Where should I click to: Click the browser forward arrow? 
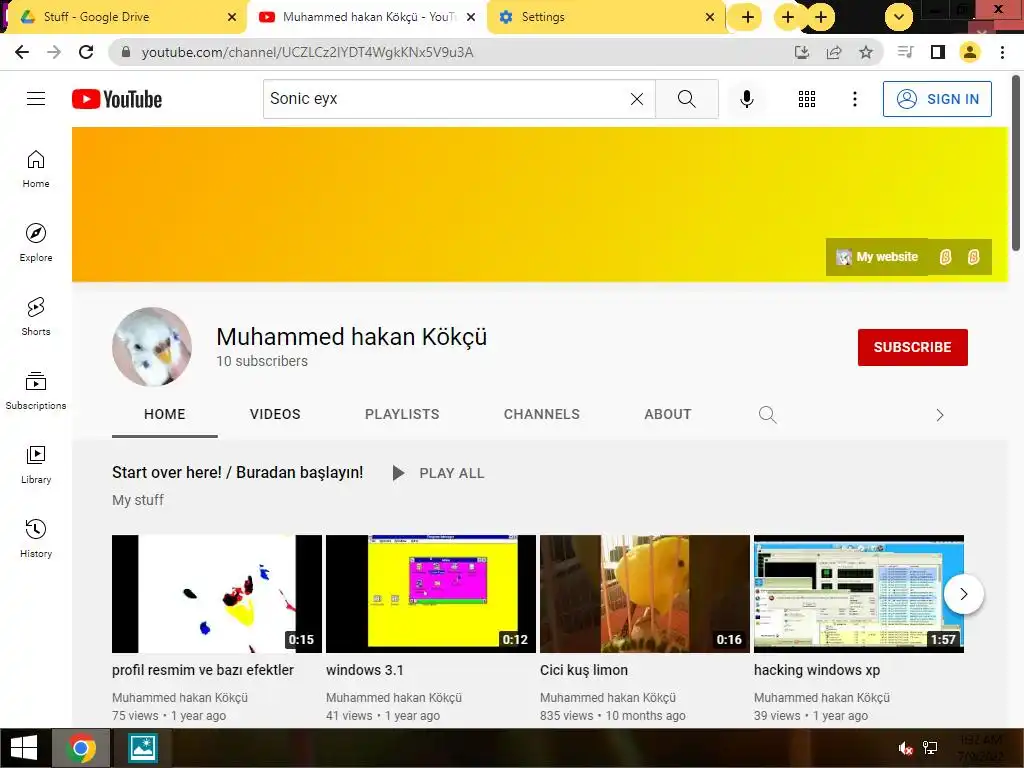pyautogui.click(x=54, y=52)
